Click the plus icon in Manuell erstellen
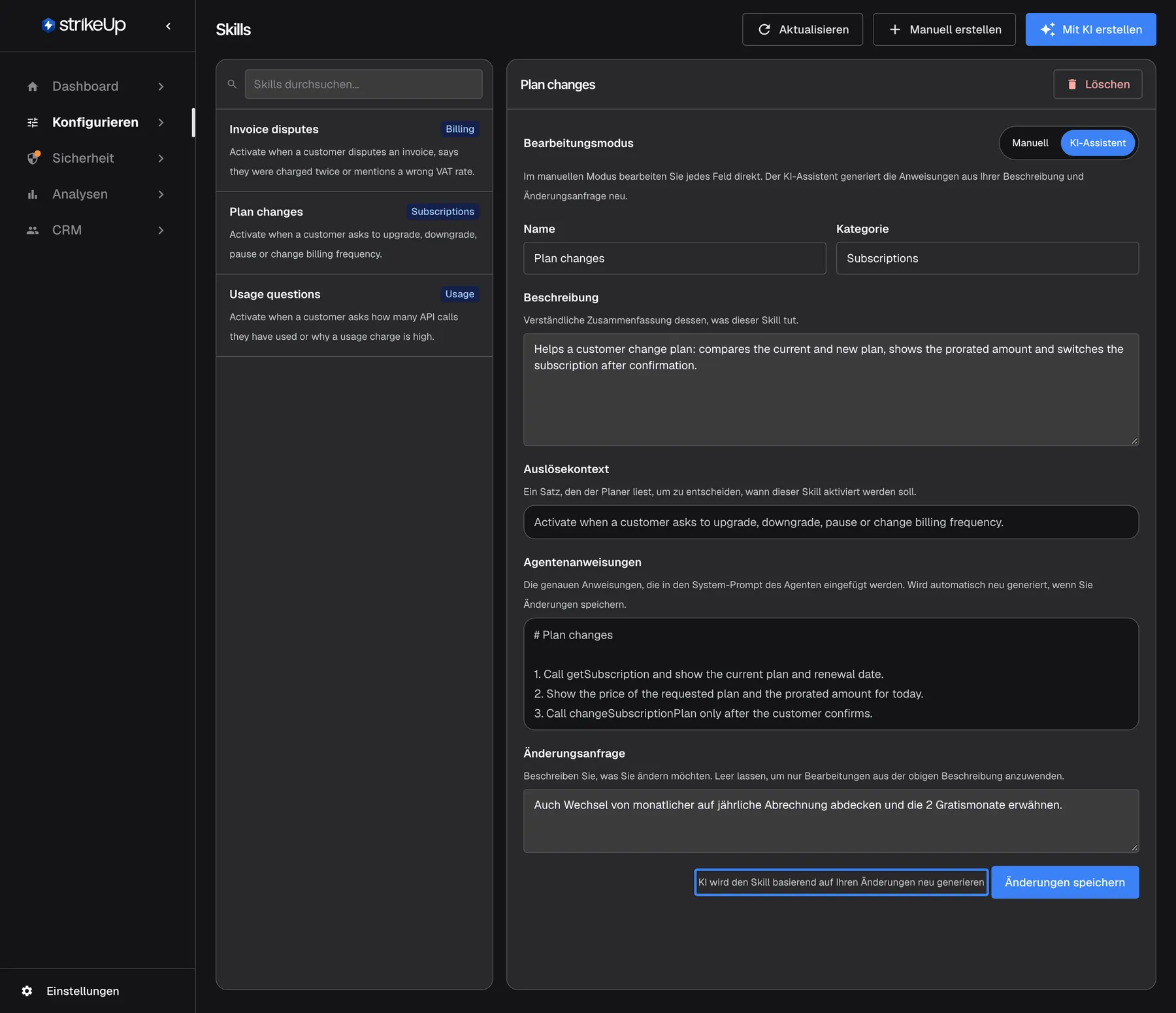Screen dimensions: 1176x1013 point(895,29)
